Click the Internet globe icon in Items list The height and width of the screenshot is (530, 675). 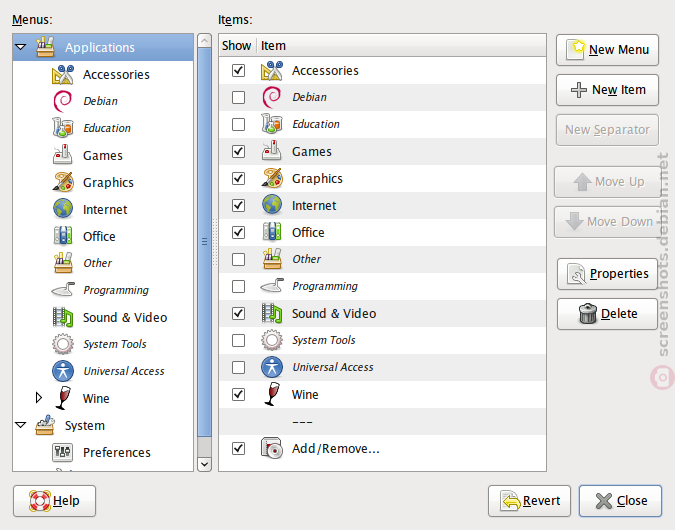pyautogui.click(x=272, y=205)
